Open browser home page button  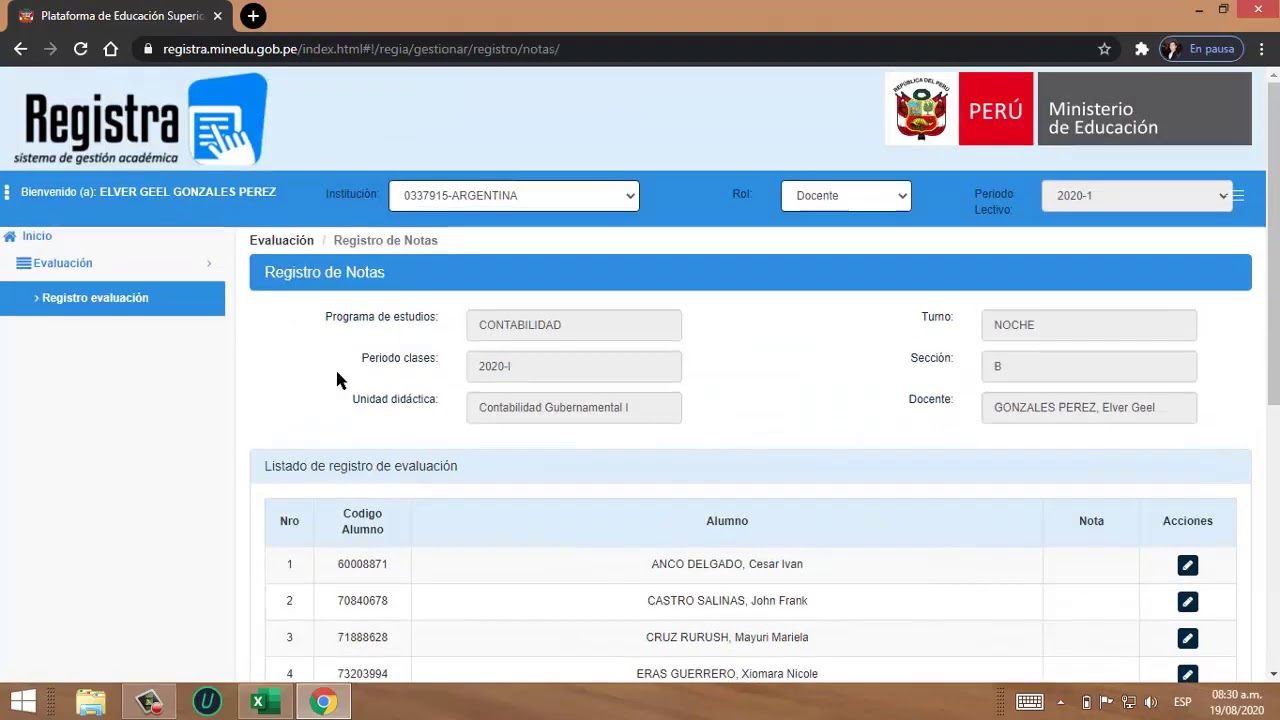(x=111, y=48)
